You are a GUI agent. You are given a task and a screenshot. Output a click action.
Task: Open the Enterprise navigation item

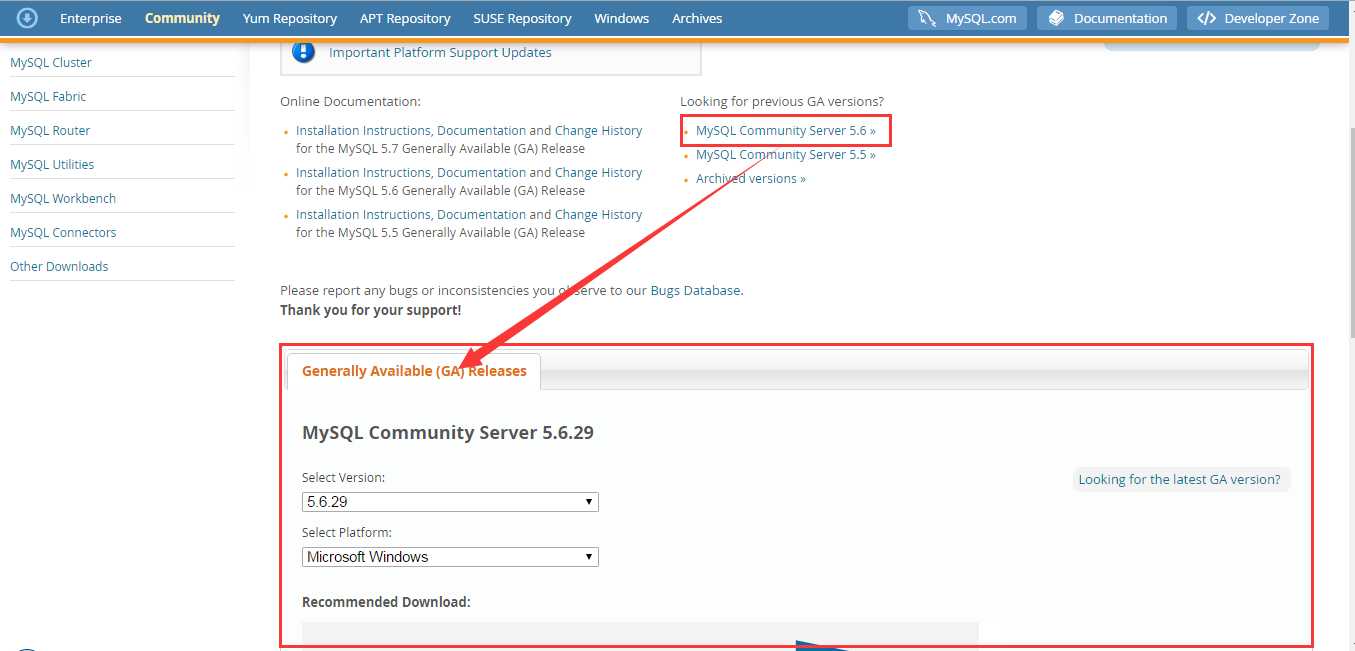click(91, 18)
